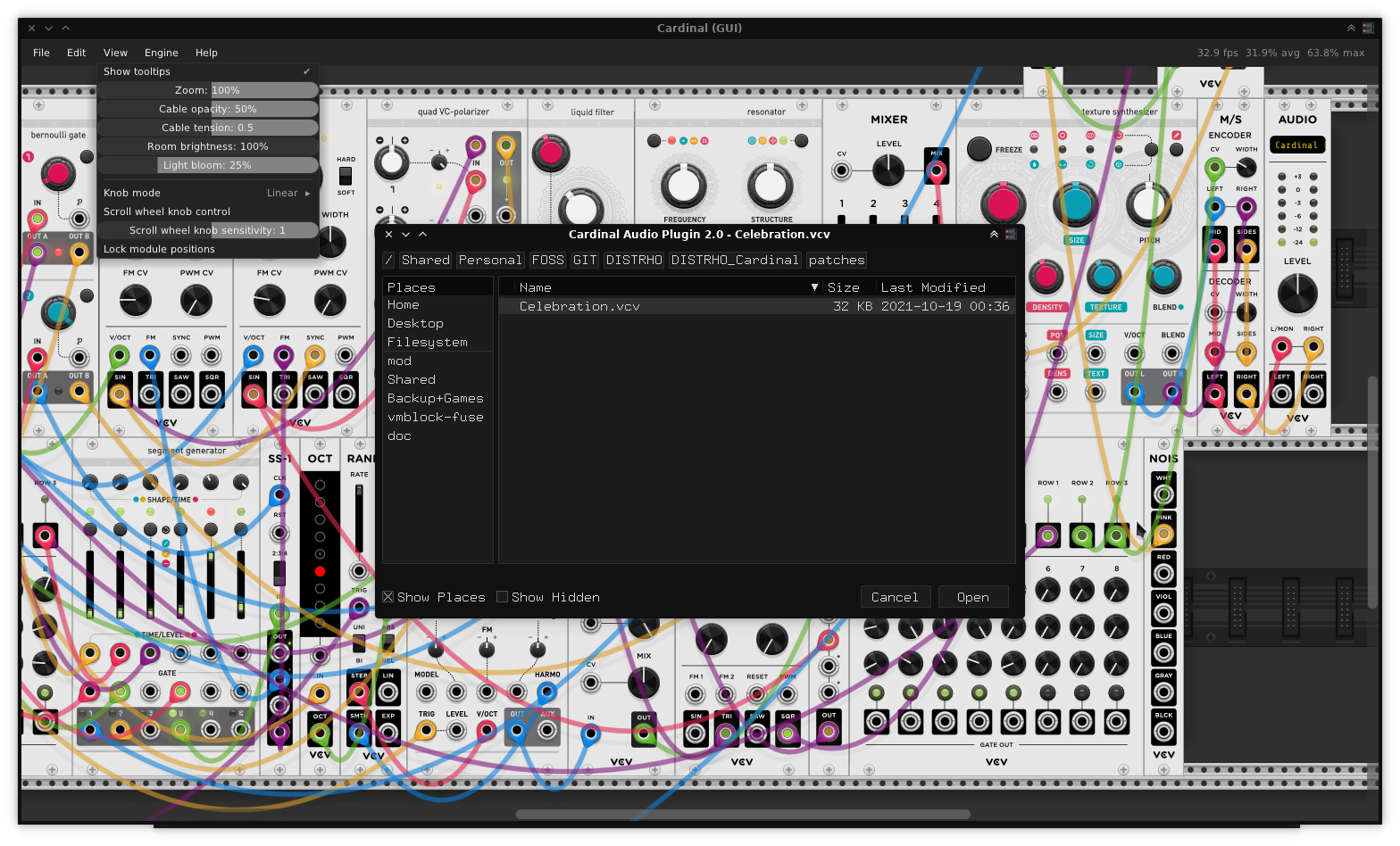
Task: Open the Engine menu
Action: 162,53
